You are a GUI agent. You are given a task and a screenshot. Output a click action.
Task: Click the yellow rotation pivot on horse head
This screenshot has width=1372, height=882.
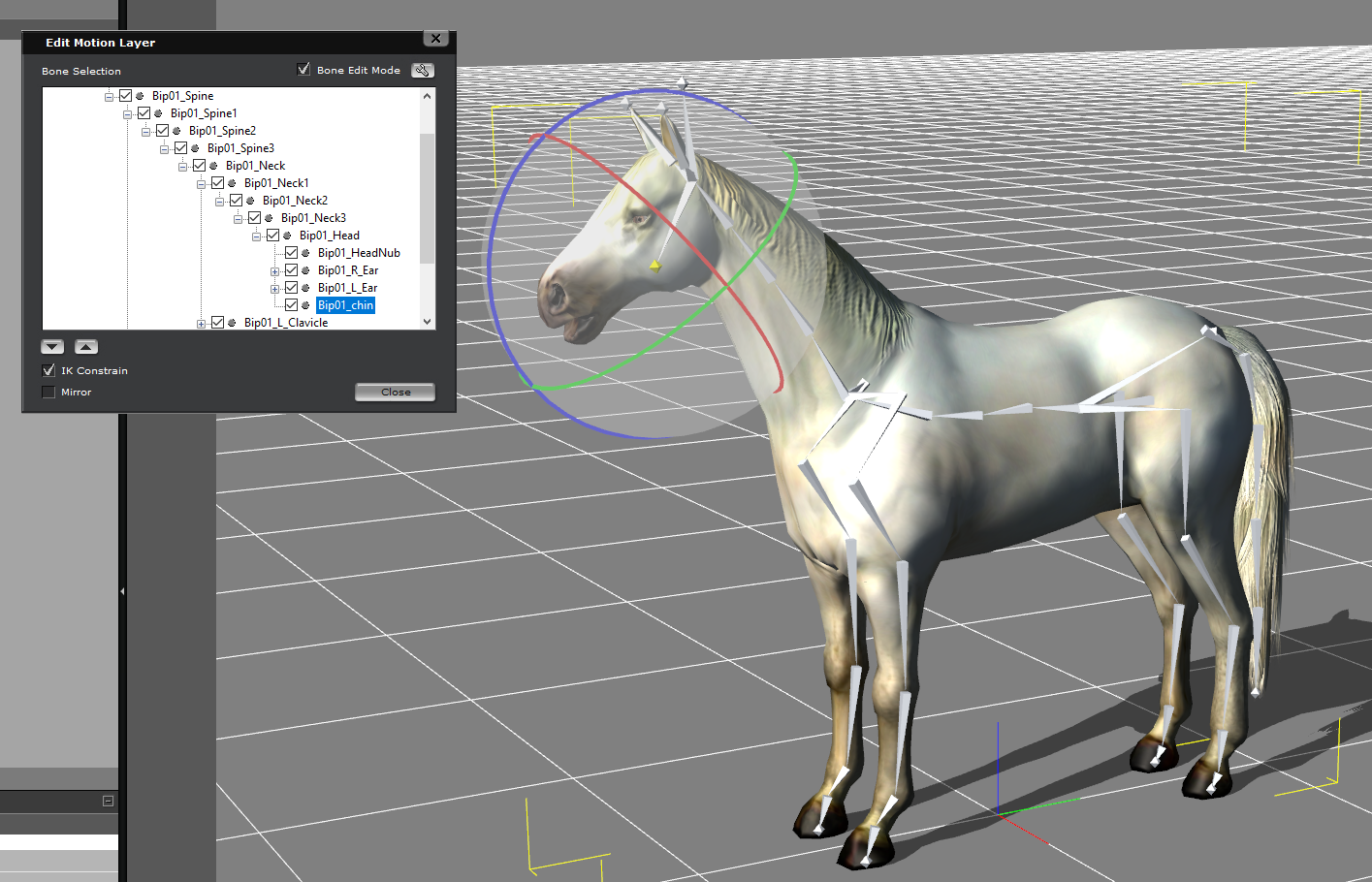pos(655,265)
